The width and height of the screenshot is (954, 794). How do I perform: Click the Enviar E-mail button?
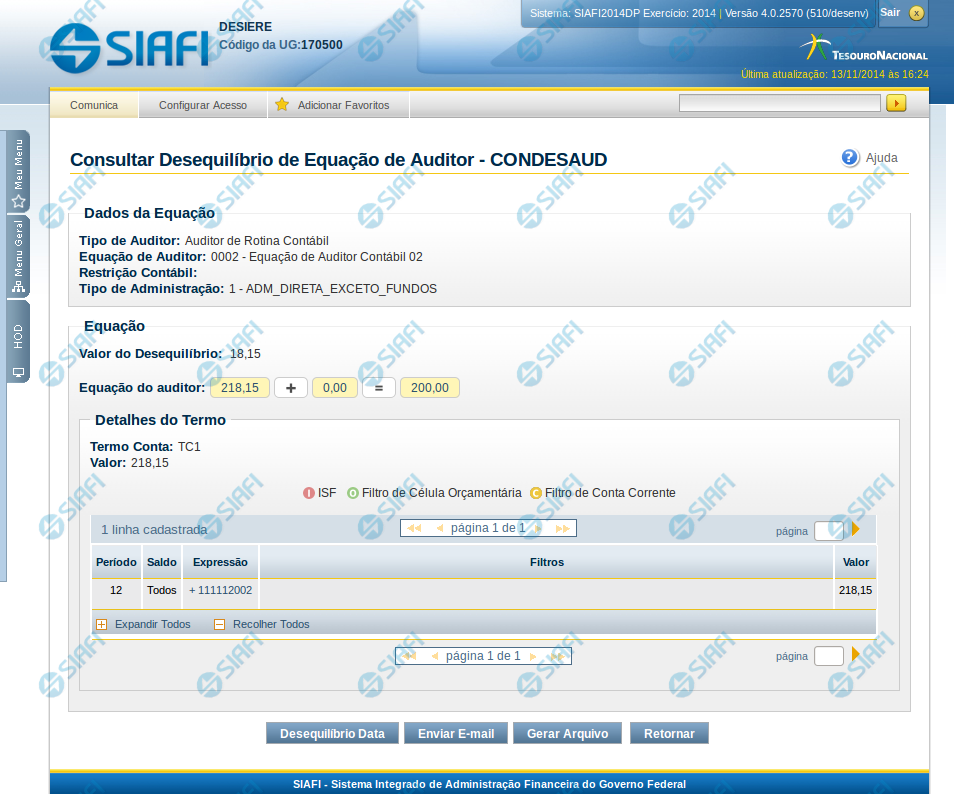click(x=455, y=733)
